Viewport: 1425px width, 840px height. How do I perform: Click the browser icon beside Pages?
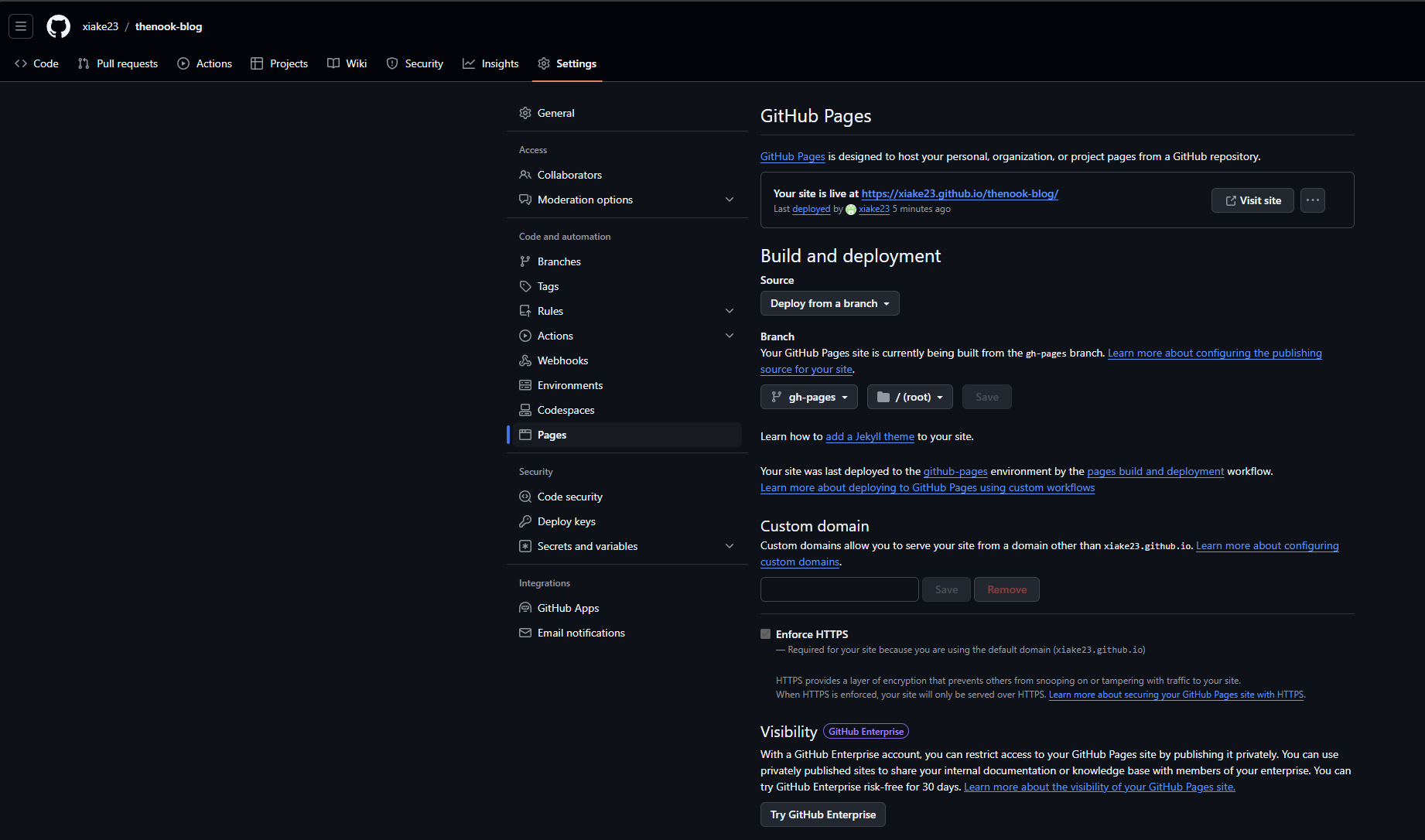tap(525, 435)
